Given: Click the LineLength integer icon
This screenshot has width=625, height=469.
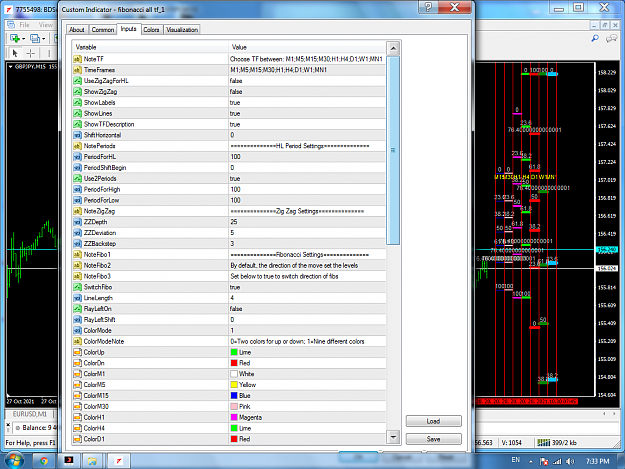Looking at the screenshot, I should click(77, 298).
